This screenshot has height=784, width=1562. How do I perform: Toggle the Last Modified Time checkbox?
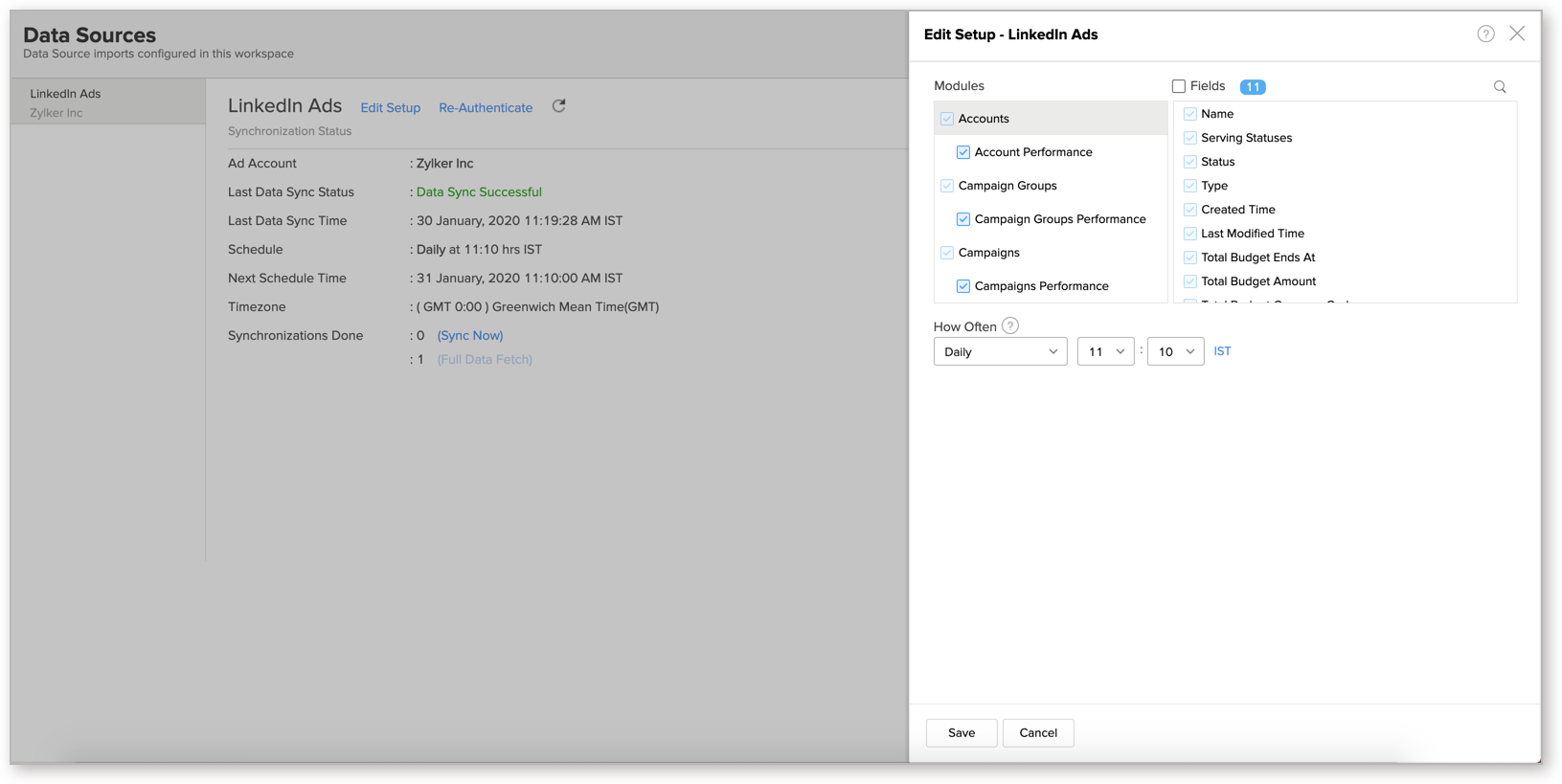(1190, 234)
